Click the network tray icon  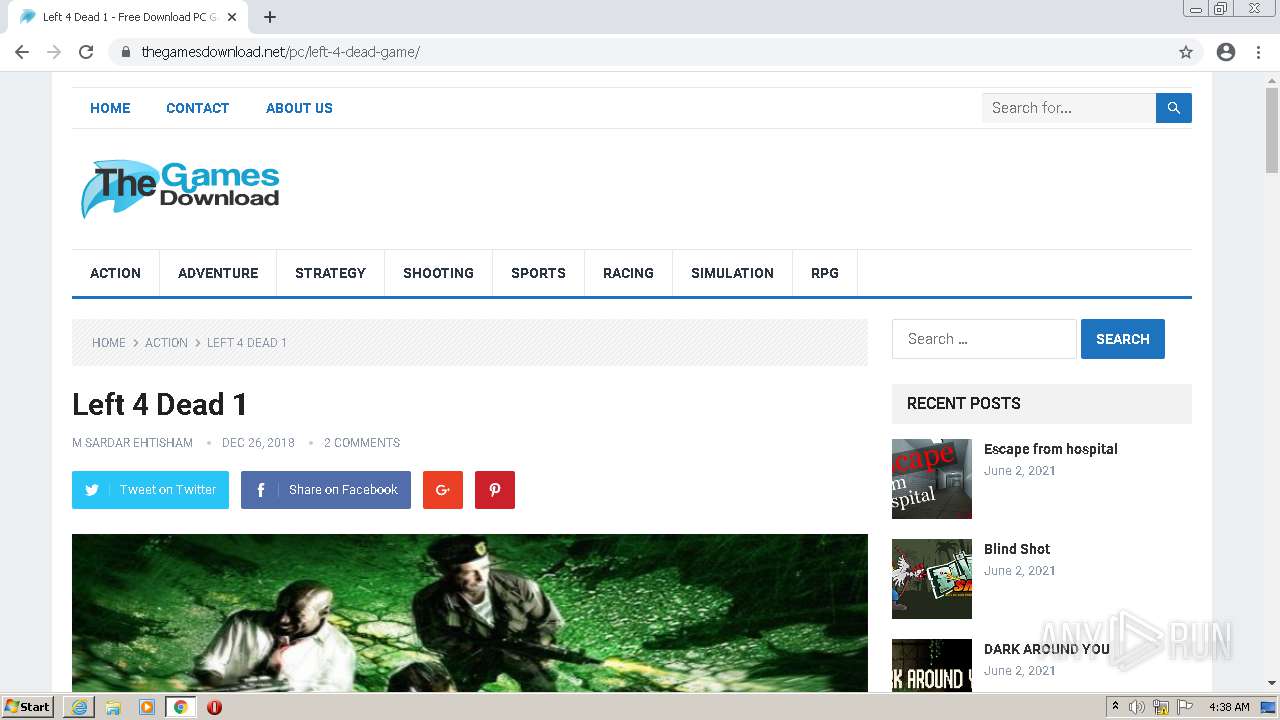tap(1161, 707)
